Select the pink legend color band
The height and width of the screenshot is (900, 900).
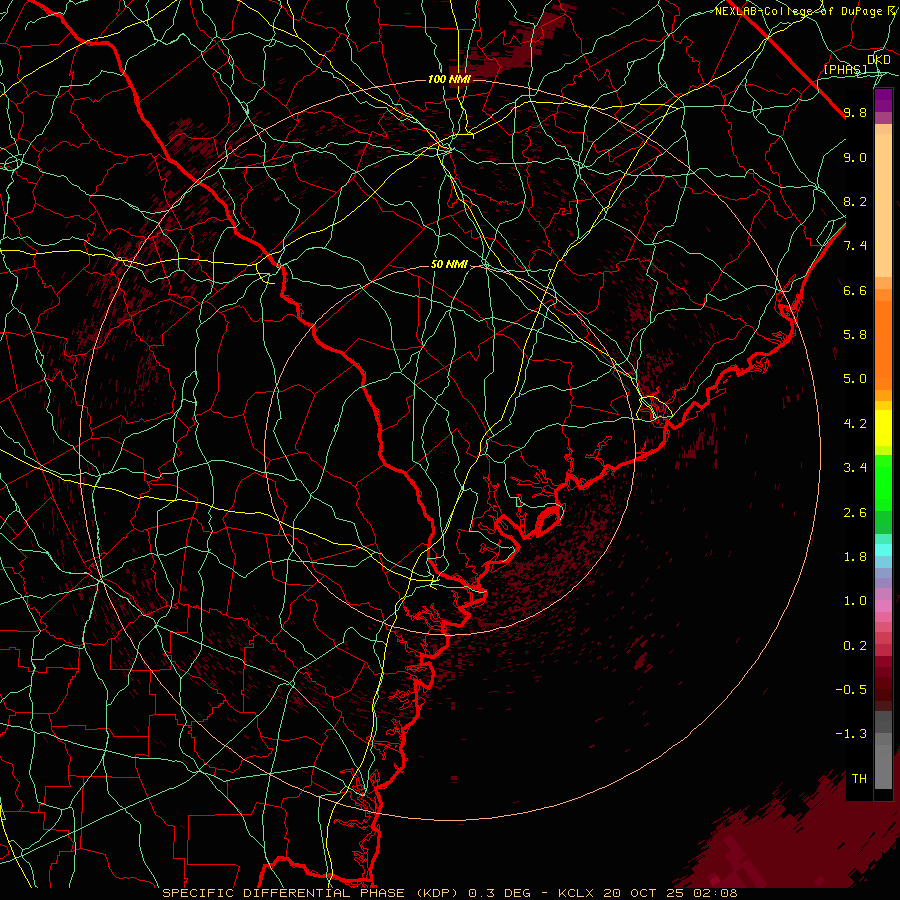click(x=883, y=606)
